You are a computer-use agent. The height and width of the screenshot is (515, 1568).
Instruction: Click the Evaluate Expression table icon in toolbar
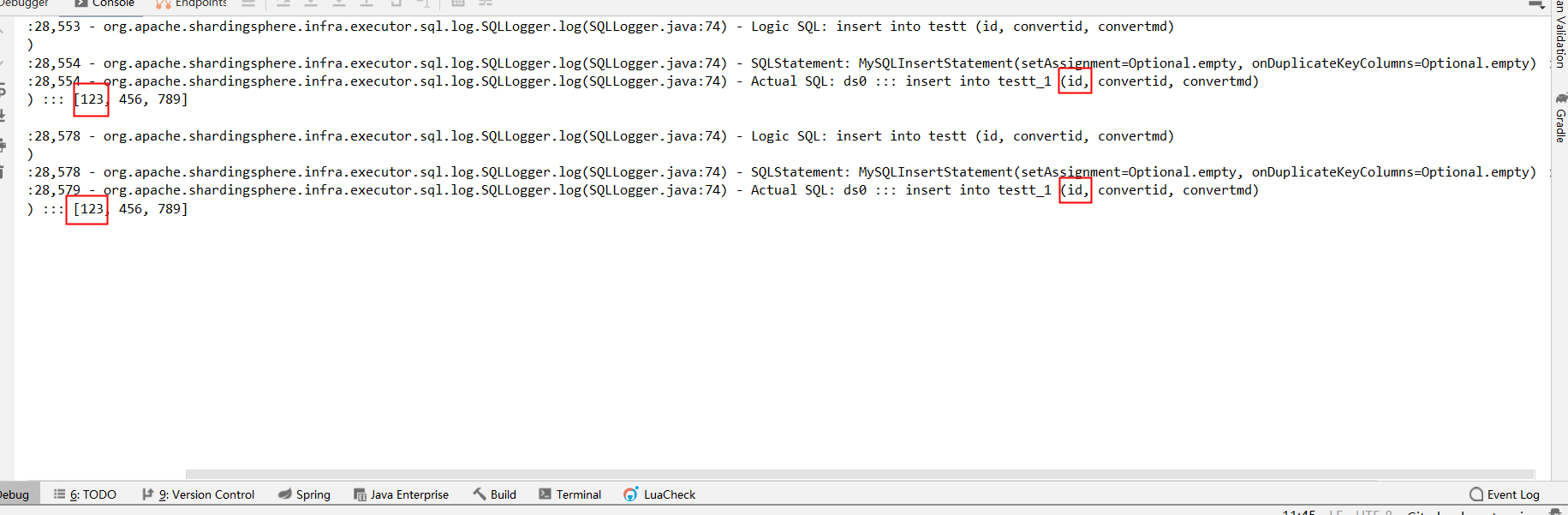458,3
